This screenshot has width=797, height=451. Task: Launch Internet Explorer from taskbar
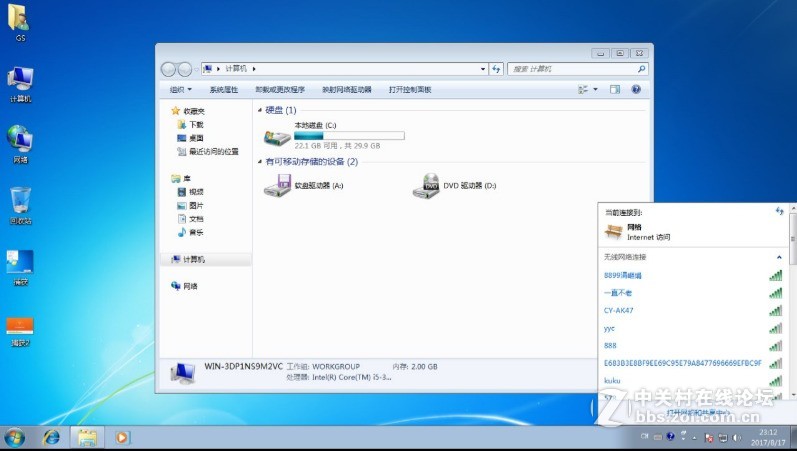tap(51, 438)
